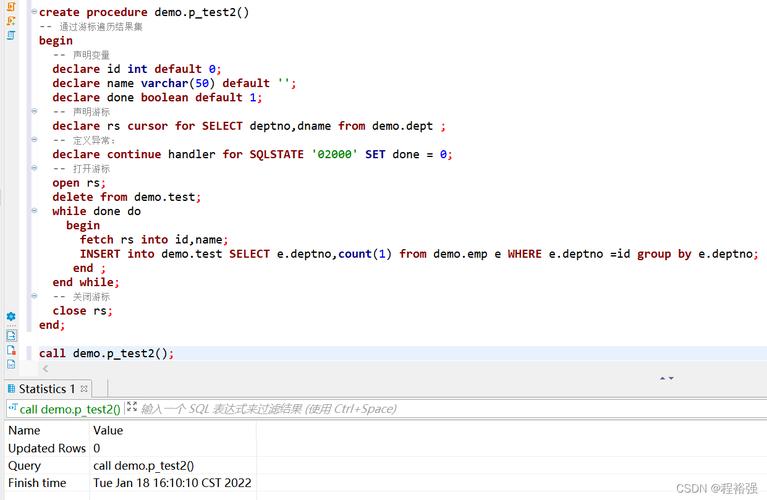Click the bottom page icon in left toolbar

[x=11, y=364]
